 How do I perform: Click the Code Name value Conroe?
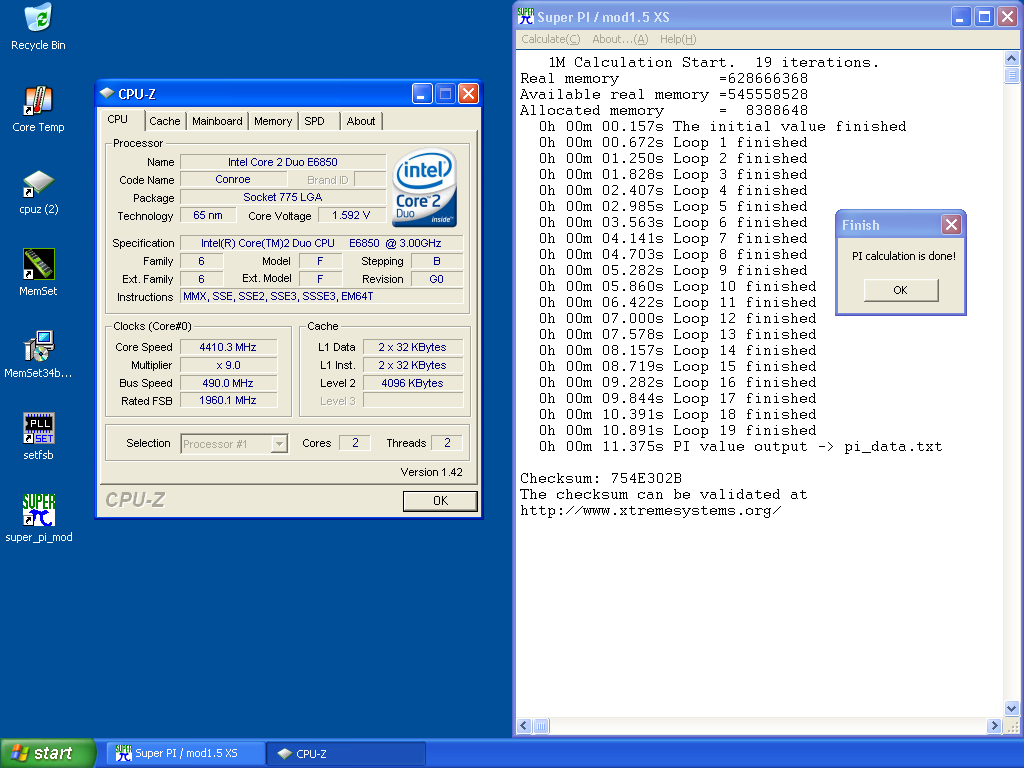pos(233,180)
